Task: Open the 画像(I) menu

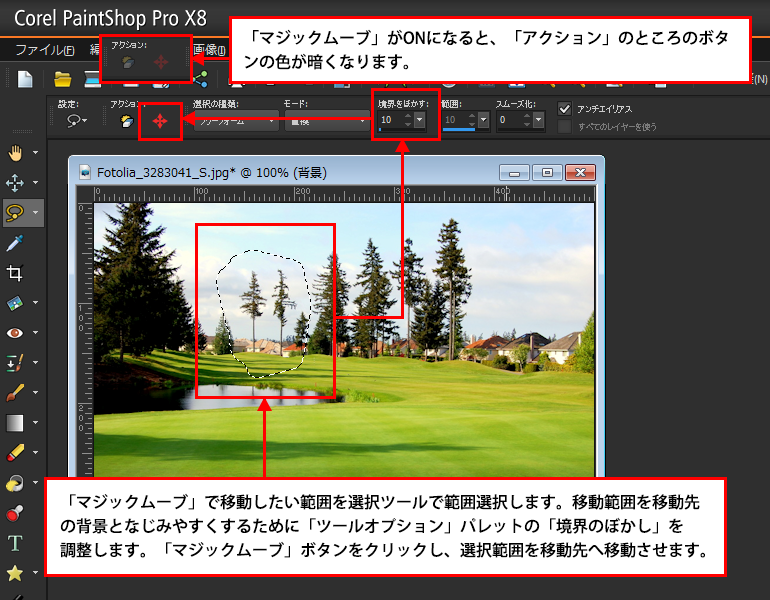Action: [x=209, y=50]
